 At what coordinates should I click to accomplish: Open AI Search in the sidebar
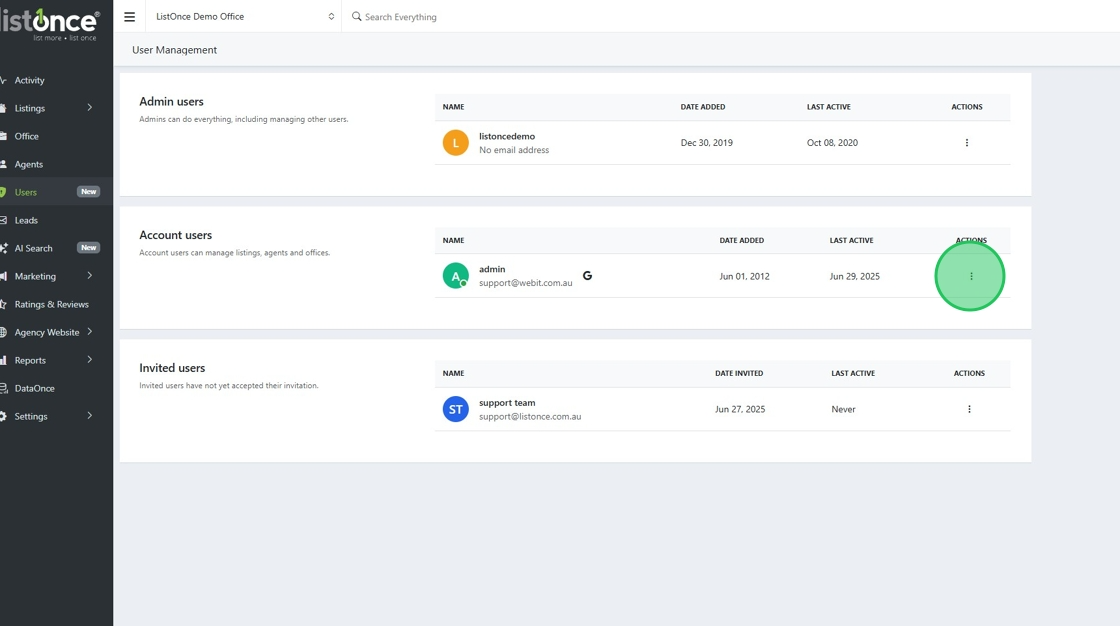(34, 248)
